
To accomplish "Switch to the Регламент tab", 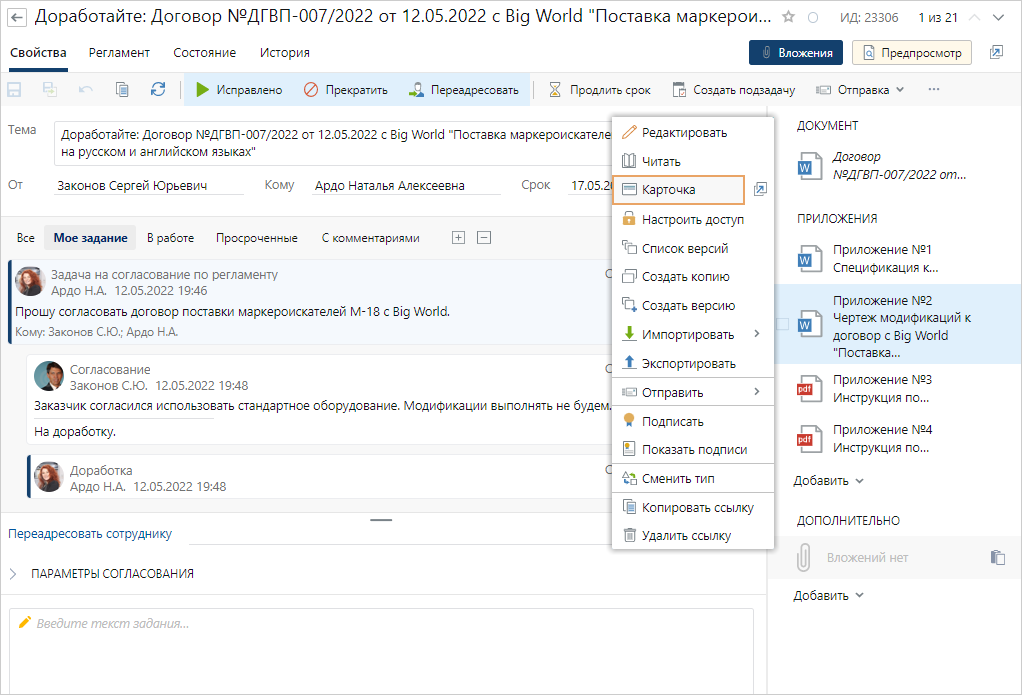I will [x=119, y=53].
